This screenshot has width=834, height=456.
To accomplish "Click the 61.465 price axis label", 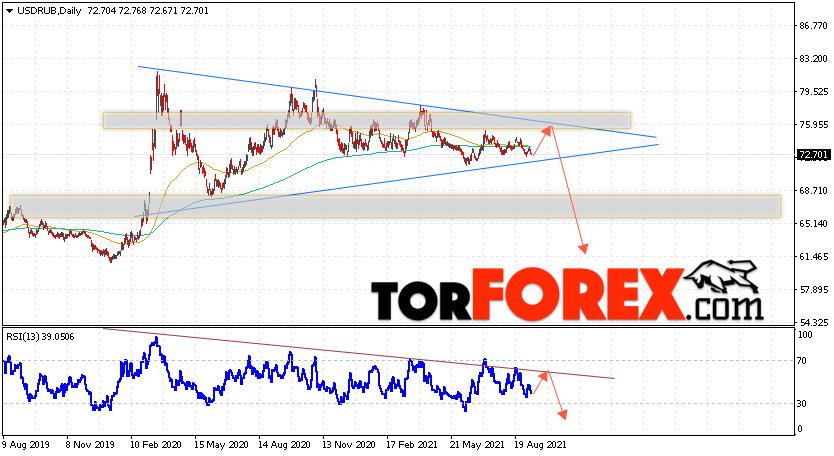I will (x=814, y=256).
